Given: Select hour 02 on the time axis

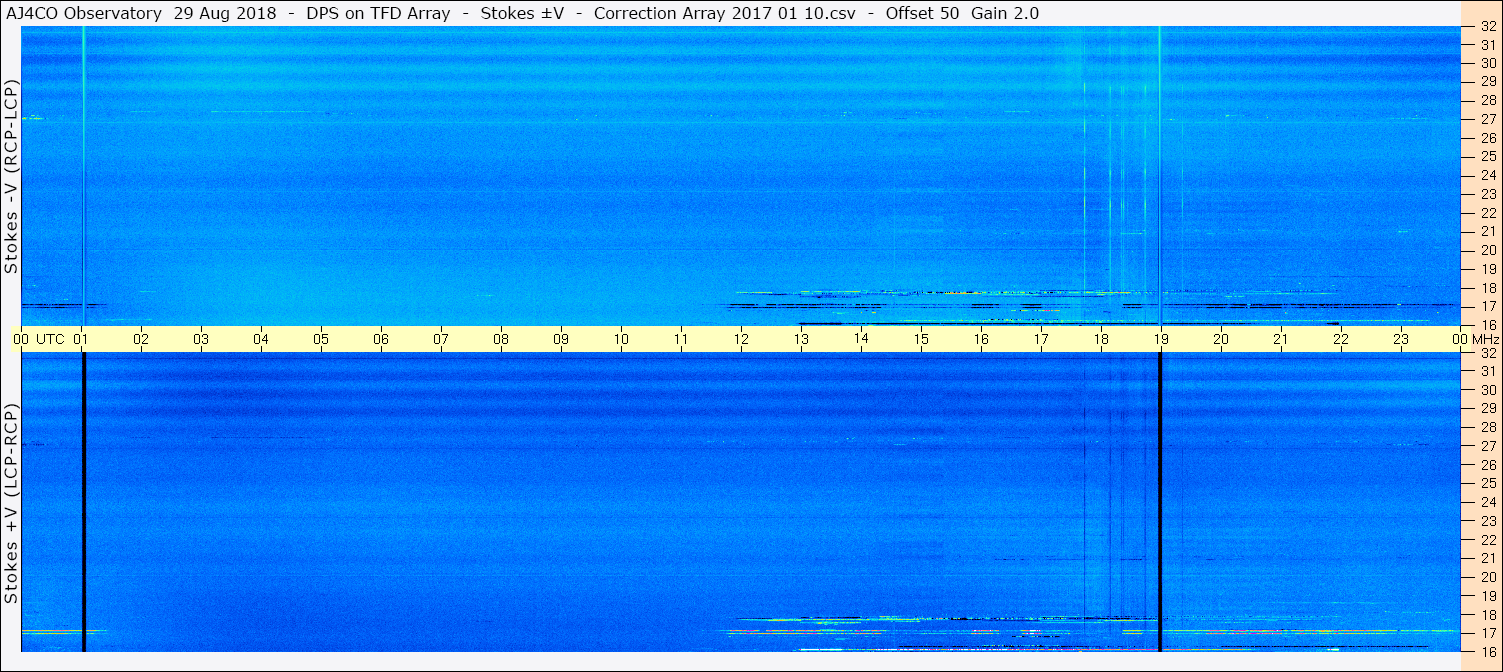Looking at the screenshot, I should pos(142,339).
